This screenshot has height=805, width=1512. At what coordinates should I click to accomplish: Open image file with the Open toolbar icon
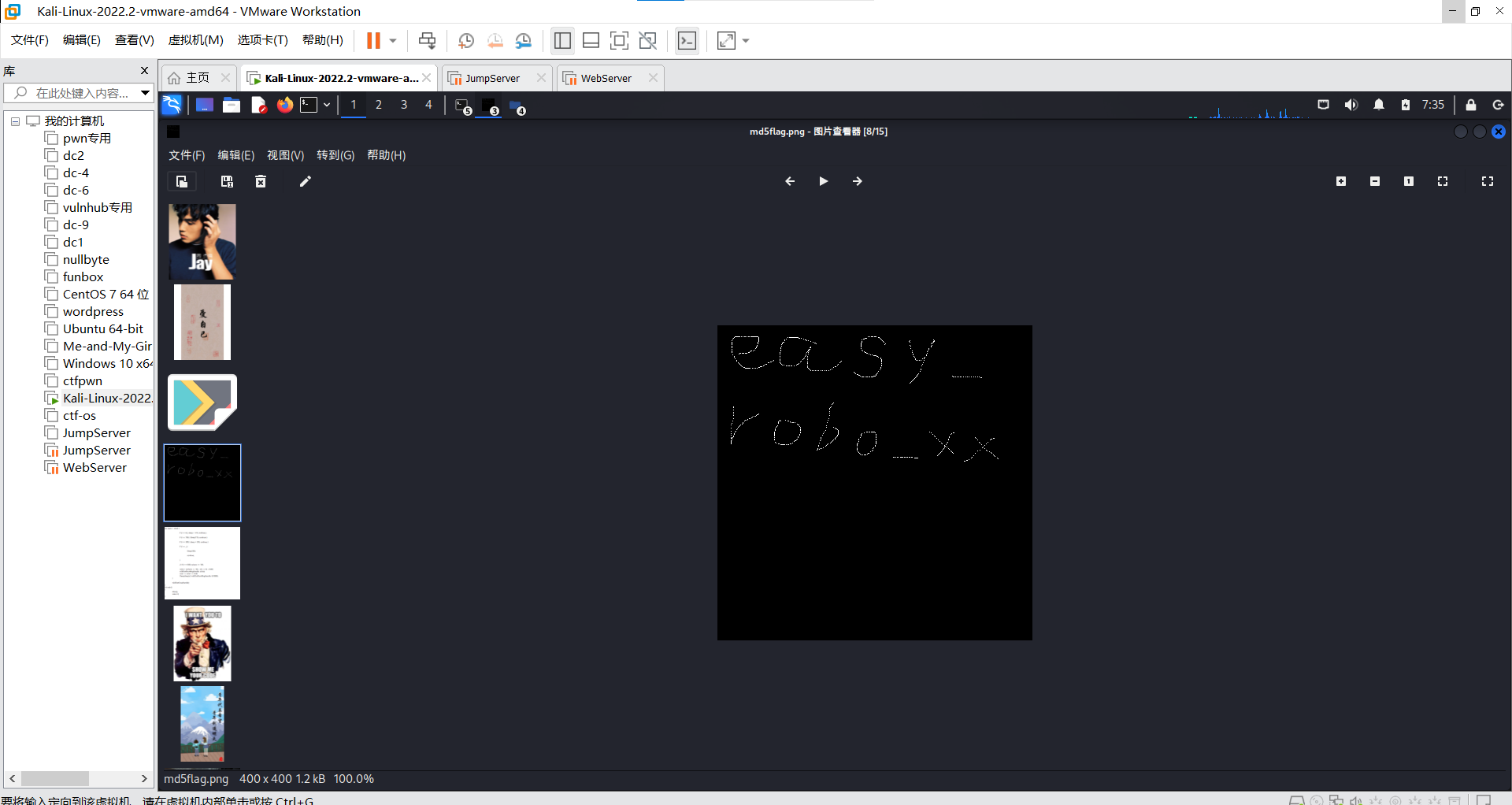pos(182,181)
